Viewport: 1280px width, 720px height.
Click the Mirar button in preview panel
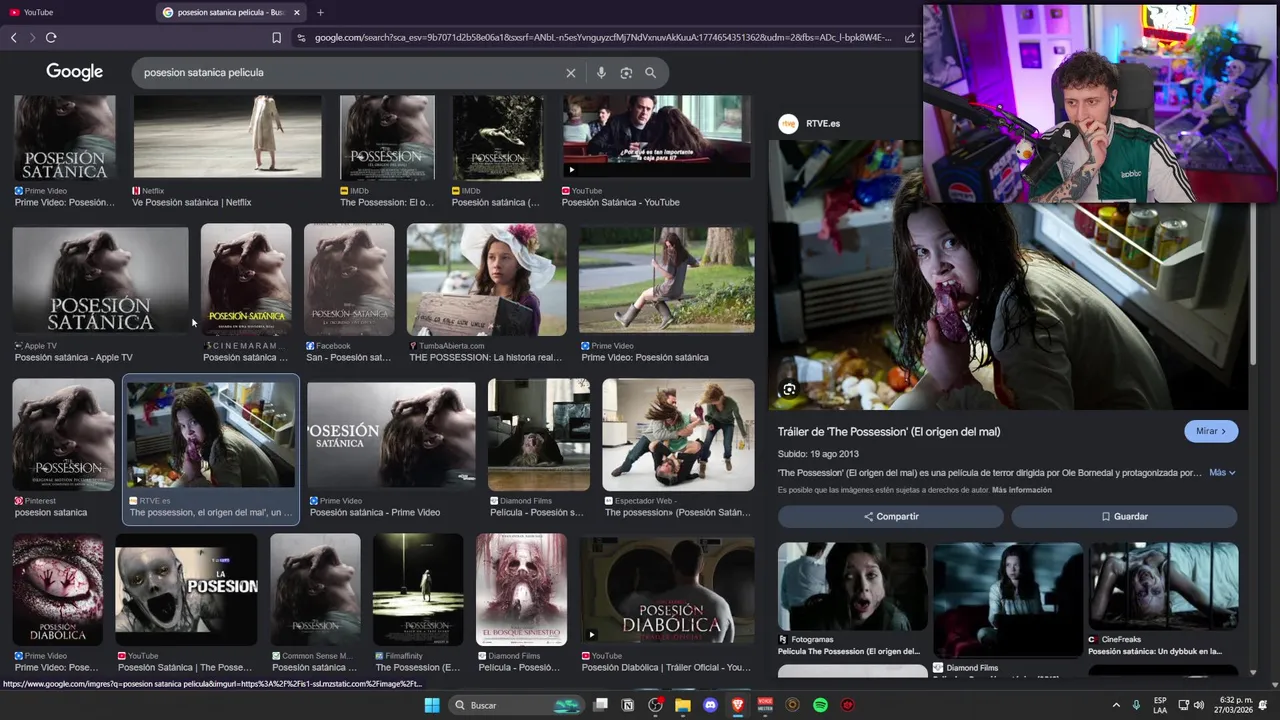pos(1211,431)
